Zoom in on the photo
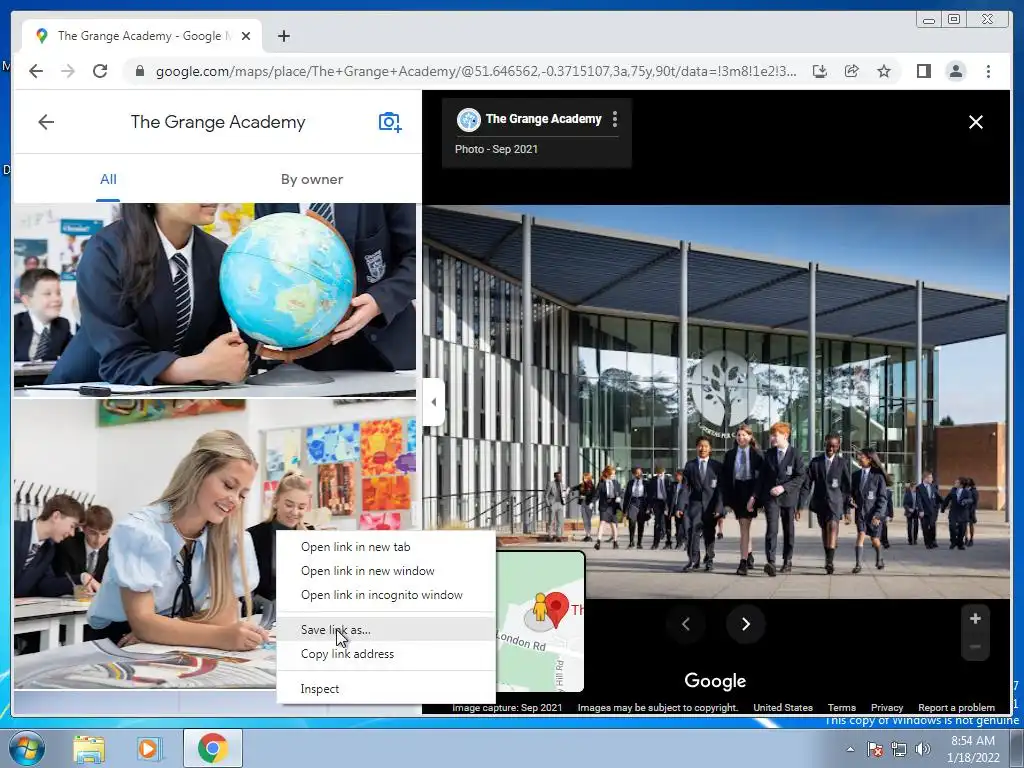This screenshot has width=1024, height=768. pos(975,618)
